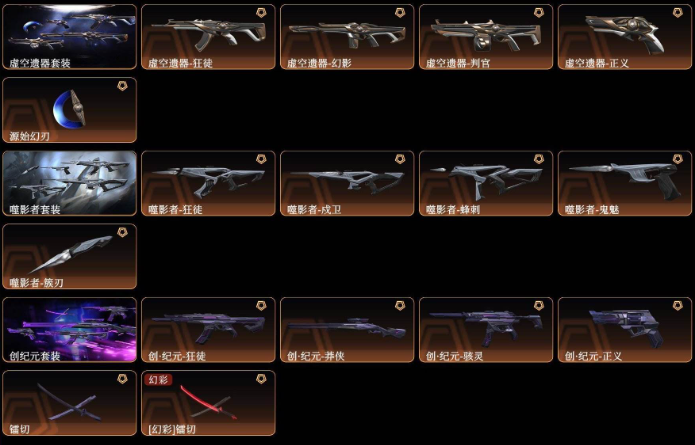
Task: Select the 源始幻刃 blue blade skin
Action: coord(70,110)
